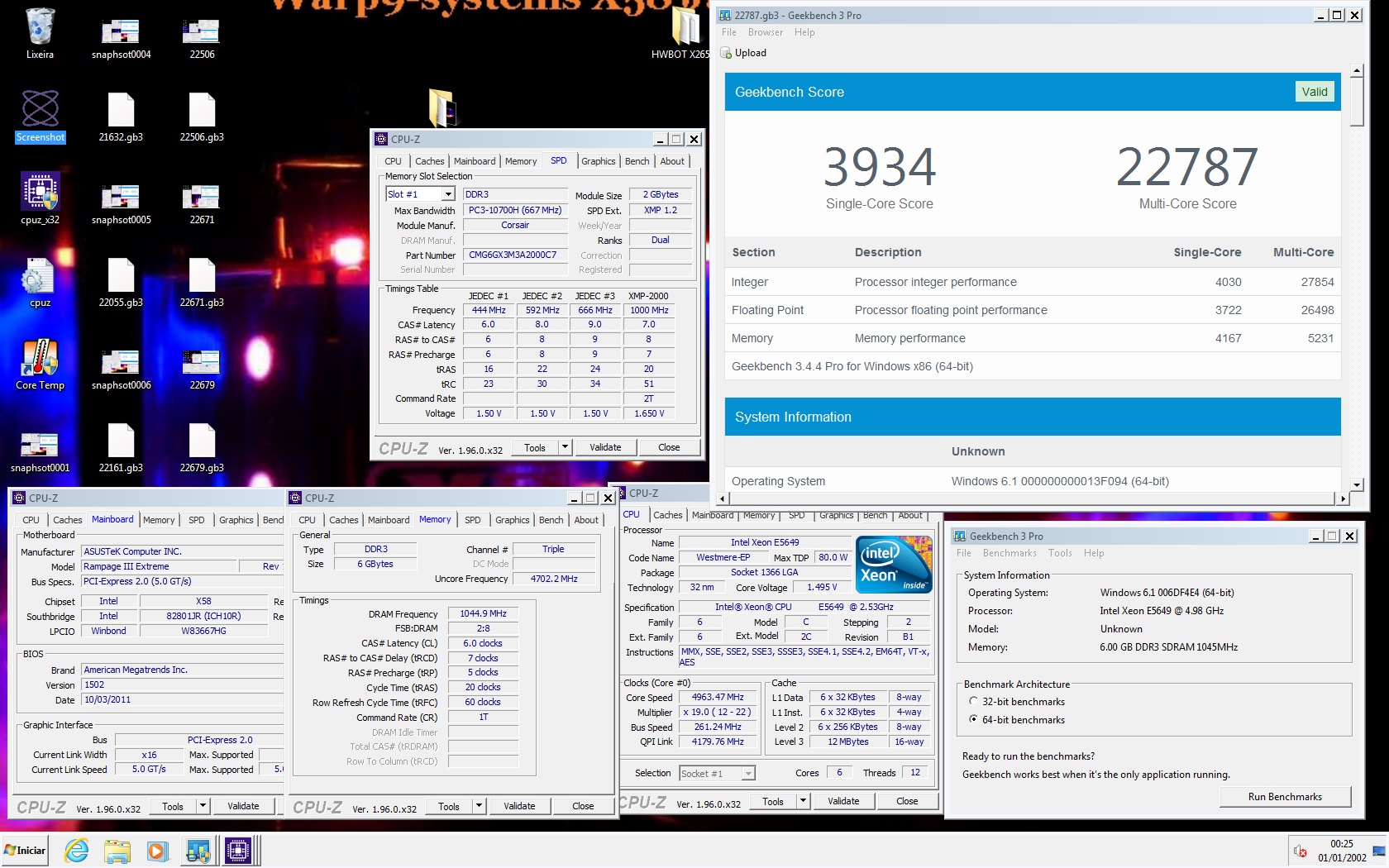Open the cpuz config desktop icon

40,281
